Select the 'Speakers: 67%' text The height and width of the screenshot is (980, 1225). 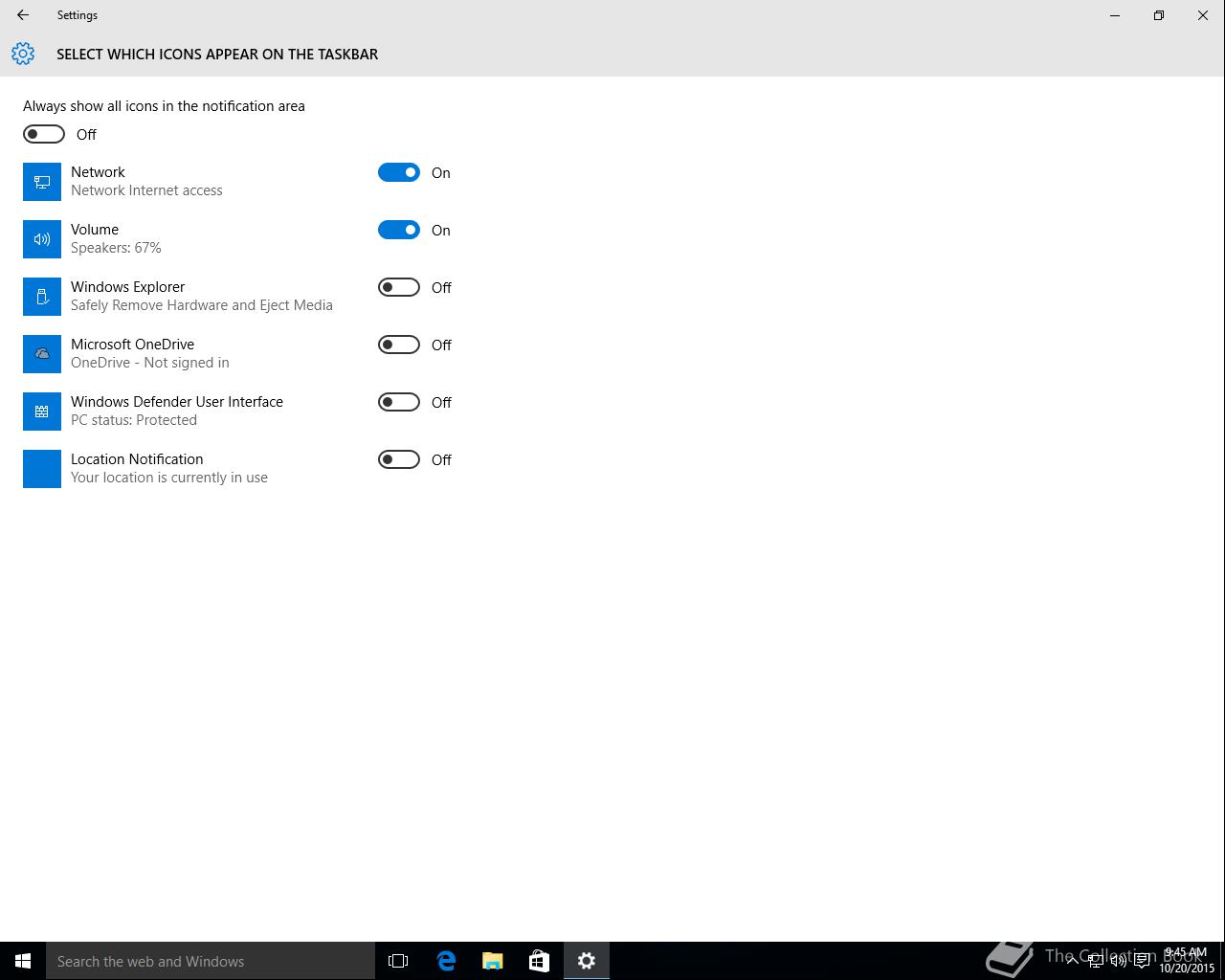[x=116, y=248]
